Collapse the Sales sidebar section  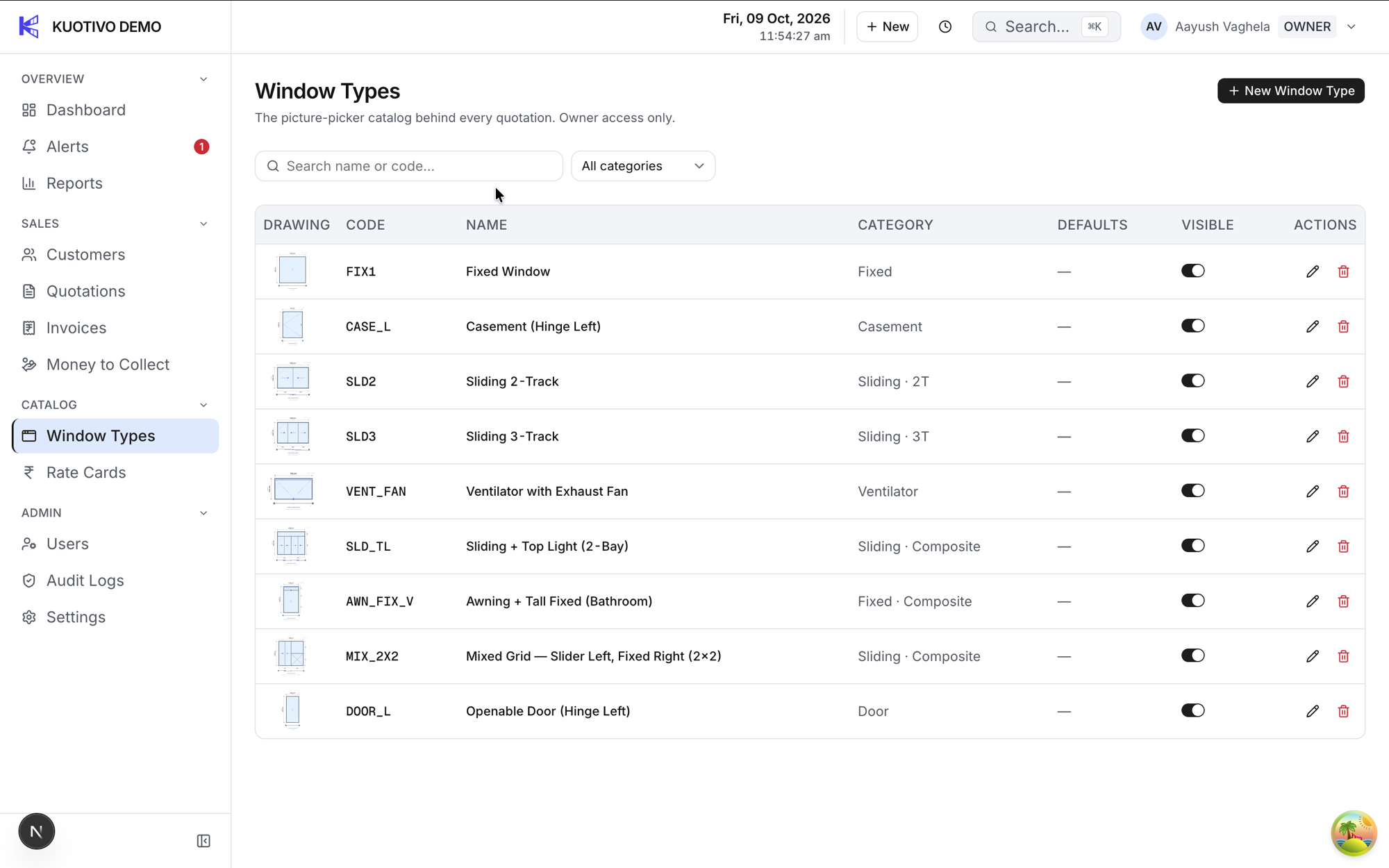(203, 224)
